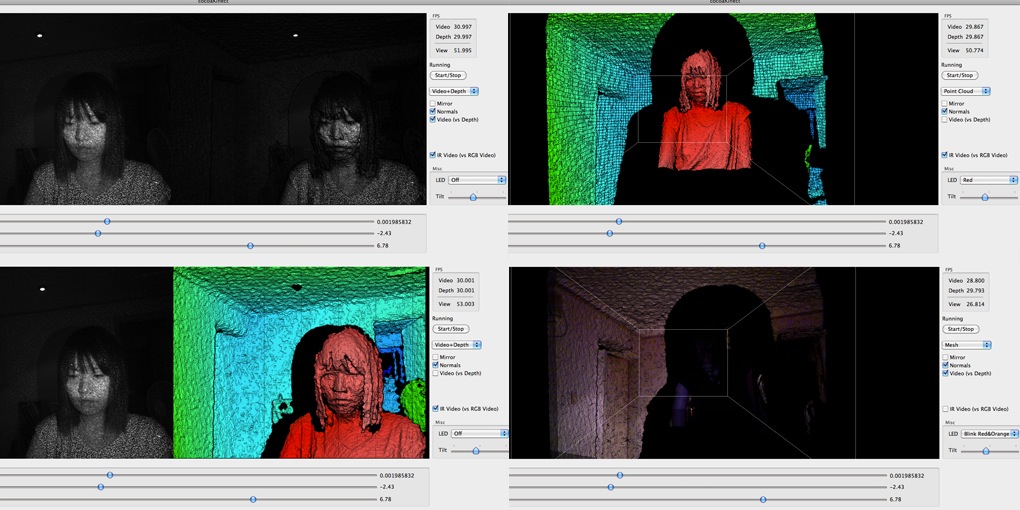Screen dimensions: 1020x510
Task: Toggle IR Video (vs RGB Video) in top-left window
Action: tap(433, 155)
